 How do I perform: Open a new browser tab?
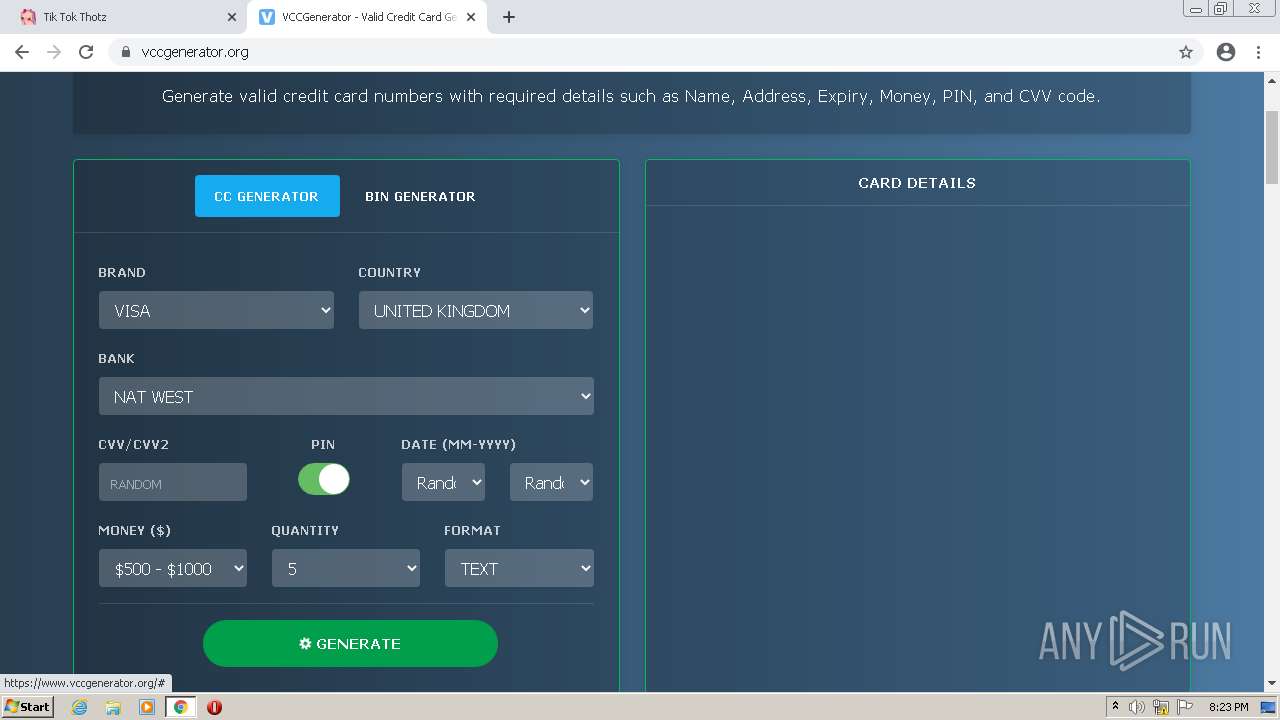click(x=508, y=17)
